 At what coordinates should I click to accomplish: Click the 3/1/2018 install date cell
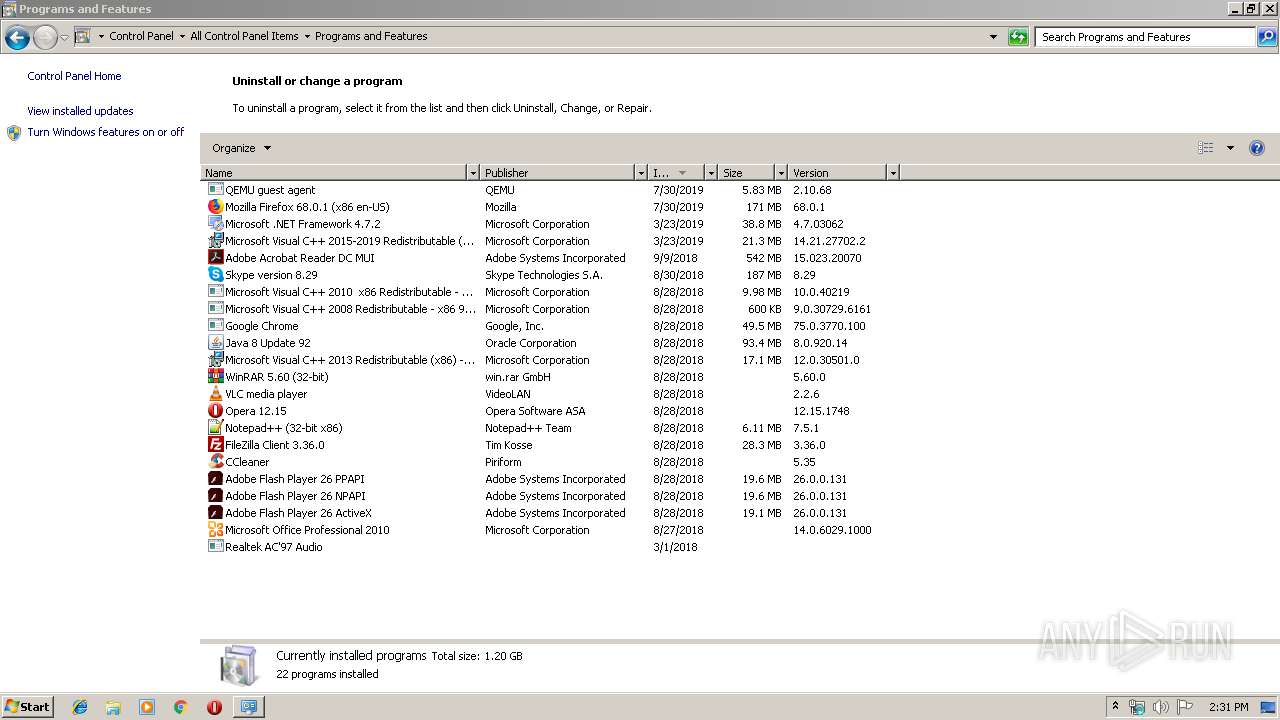pos(675,547)
